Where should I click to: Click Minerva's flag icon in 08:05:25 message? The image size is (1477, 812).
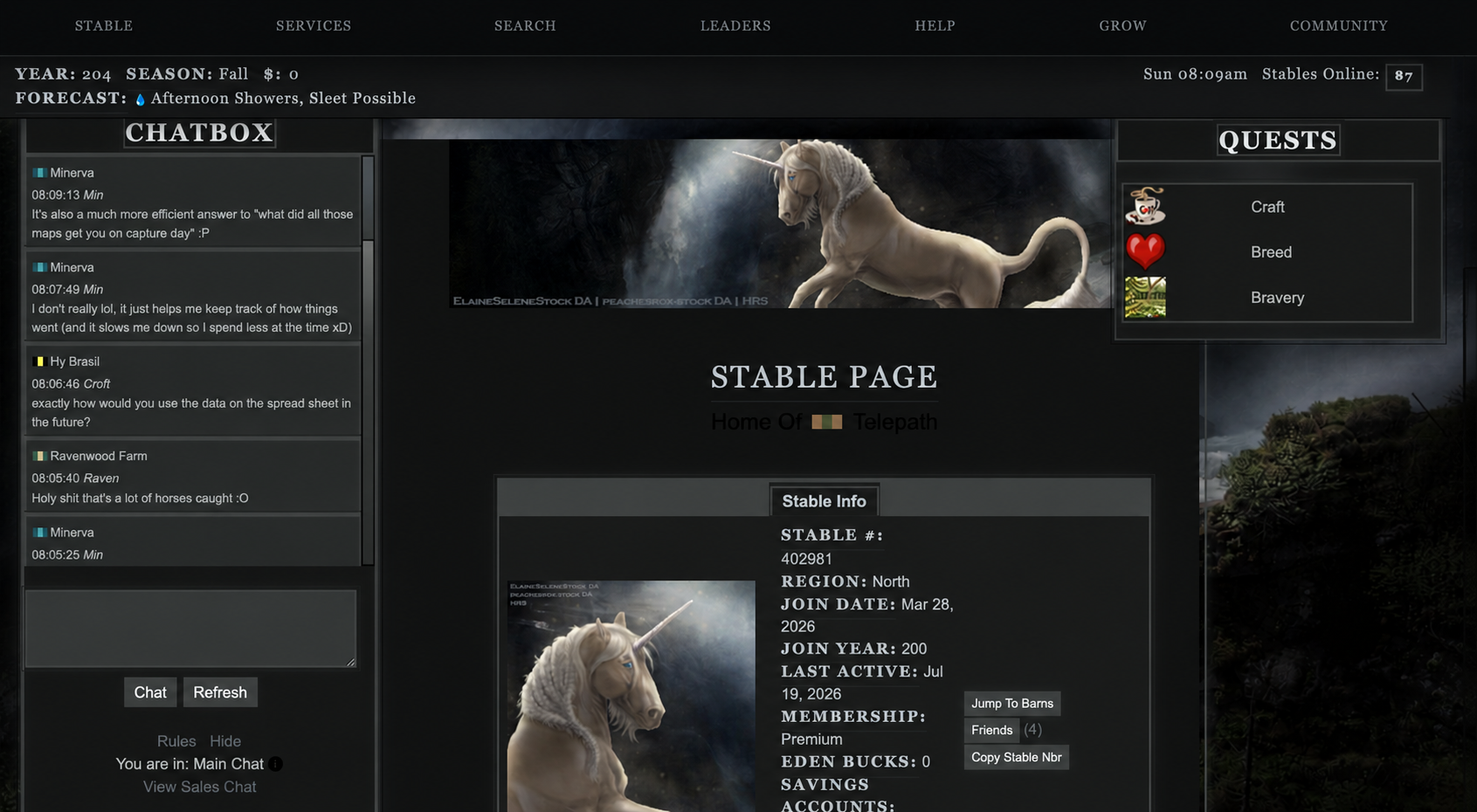39,533
